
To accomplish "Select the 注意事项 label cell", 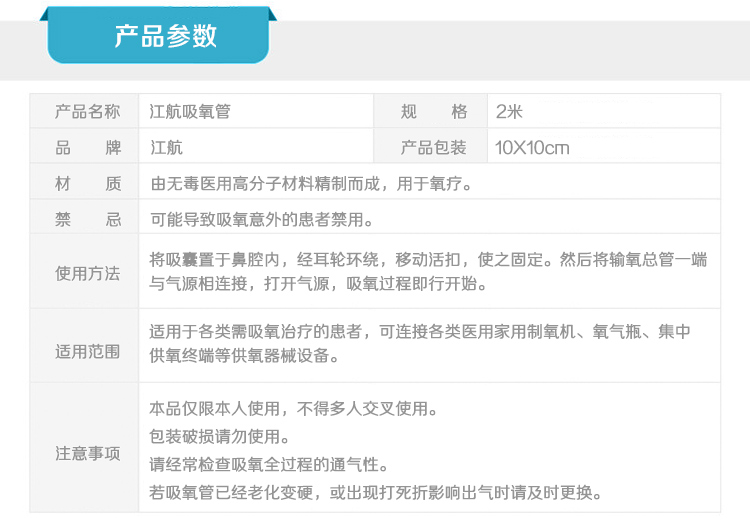I will (x=87, y=453).
